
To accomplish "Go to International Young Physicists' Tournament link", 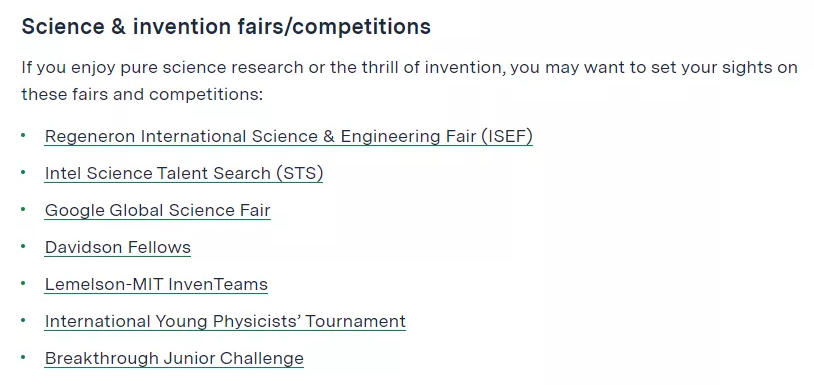I will coord(225,321).
